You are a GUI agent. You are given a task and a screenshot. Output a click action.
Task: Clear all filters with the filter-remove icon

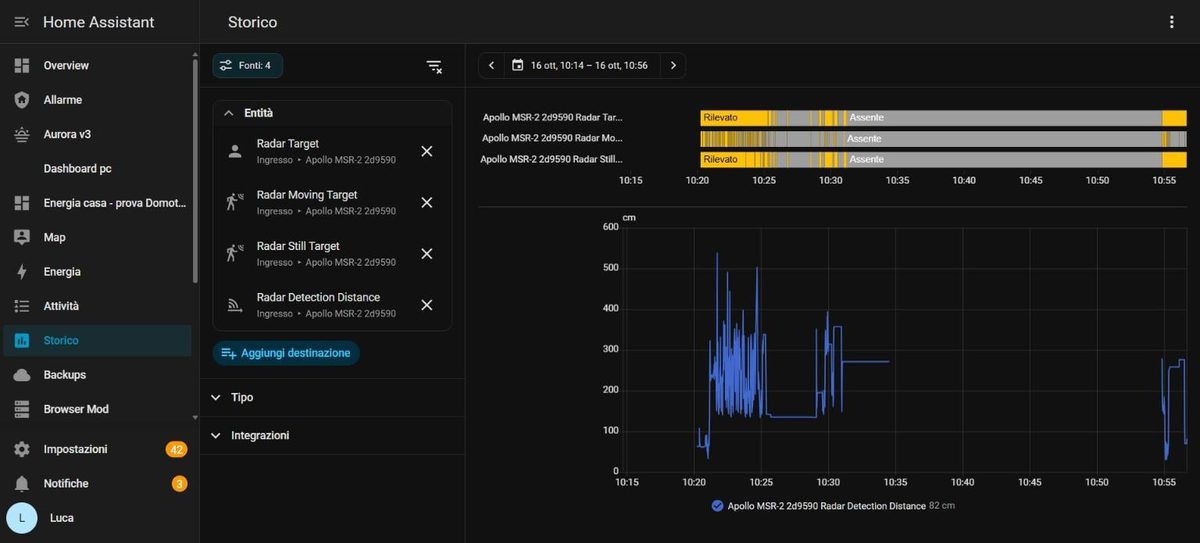click(x=434, y=66)
